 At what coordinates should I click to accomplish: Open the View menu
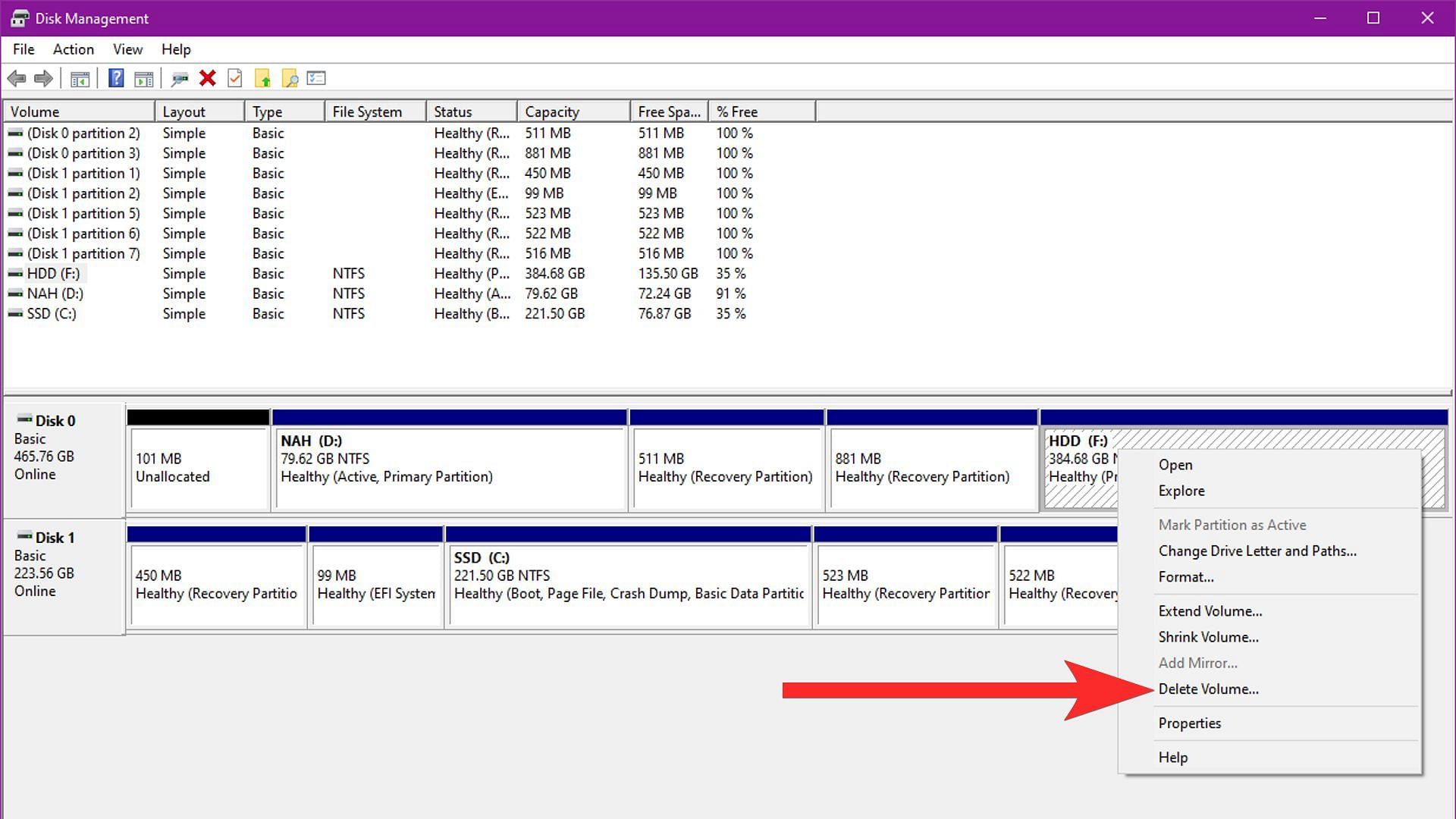tap(127, 49)
